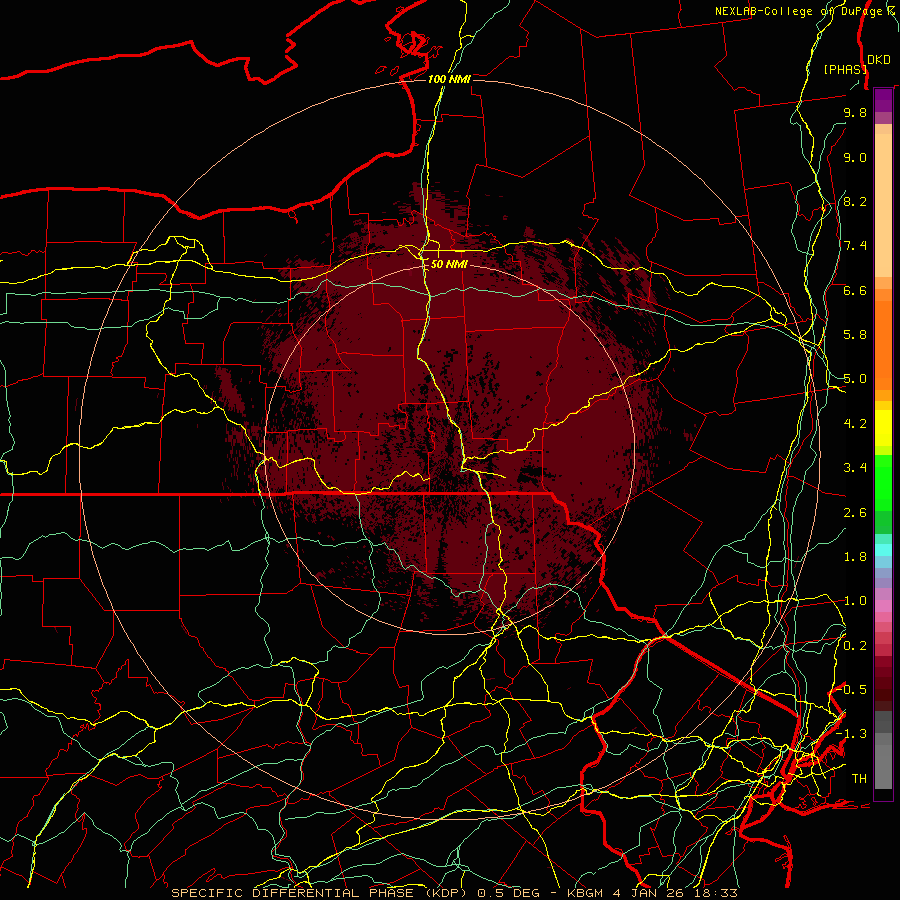Select the 9.0 value on the KDP scale
Screen dimensions: 900x900
(x=855, y=158)
